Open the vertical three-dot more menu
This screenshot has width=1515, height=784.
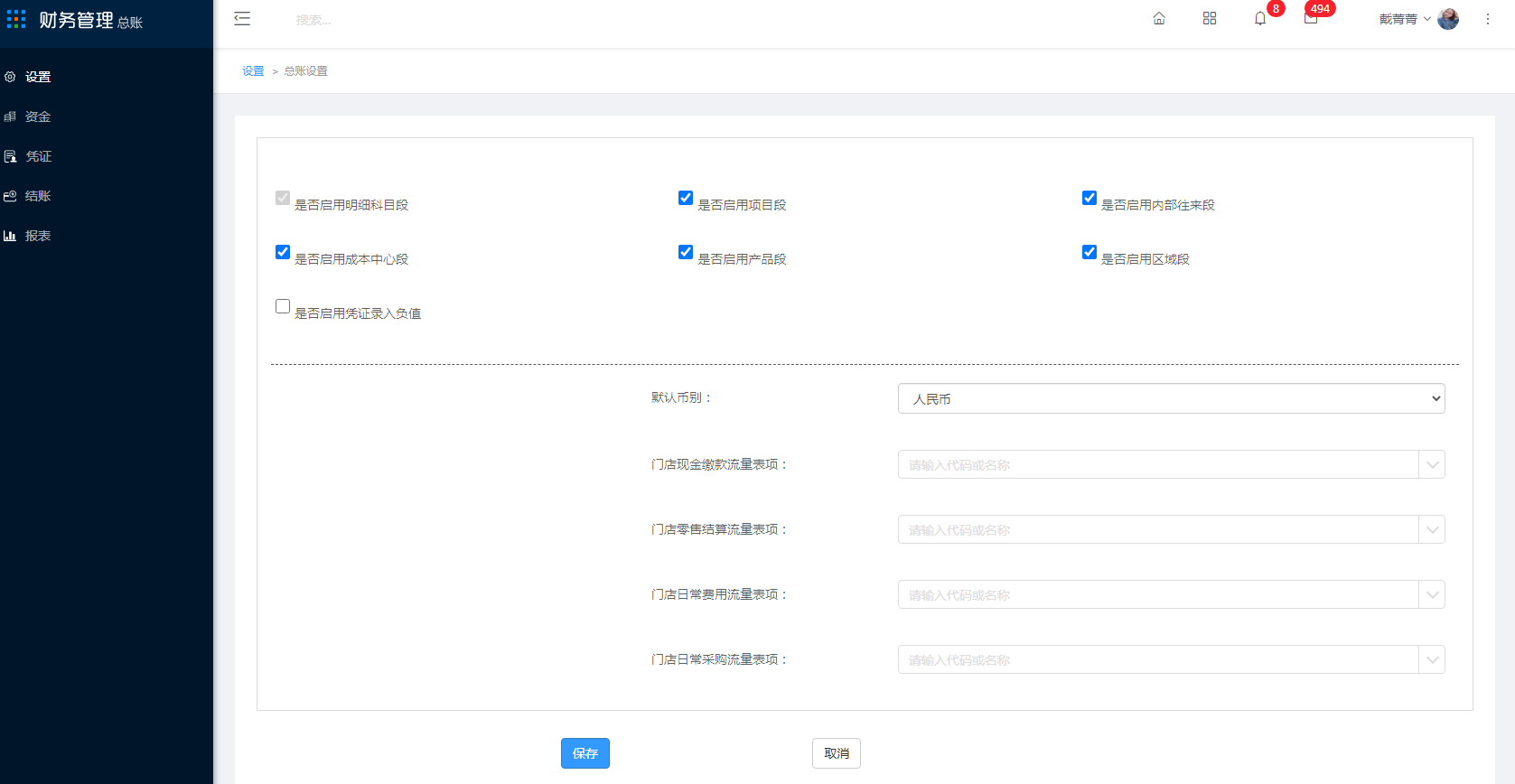pyautogui.click(x=1488, y=19)
